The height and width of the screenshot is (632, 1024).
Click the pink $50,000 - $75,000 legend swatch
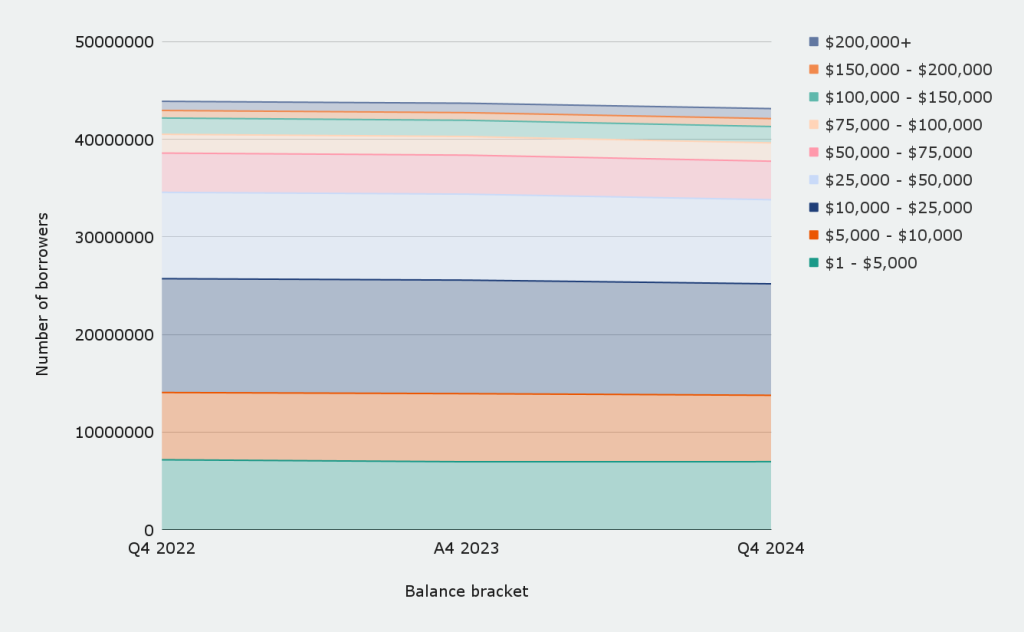814,153
